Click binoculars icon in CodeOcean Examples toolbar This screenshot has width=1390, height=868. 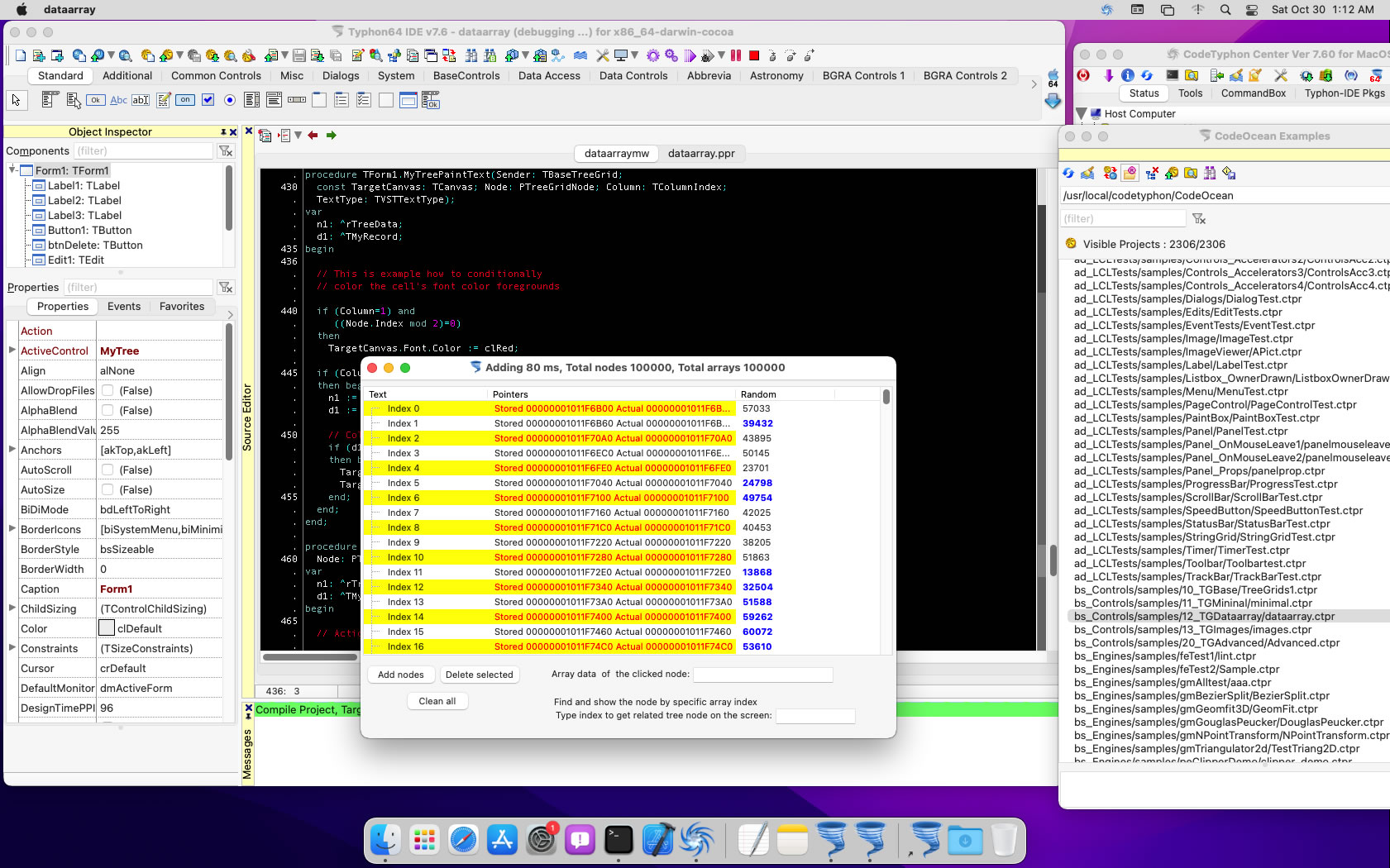(1211, 173)
